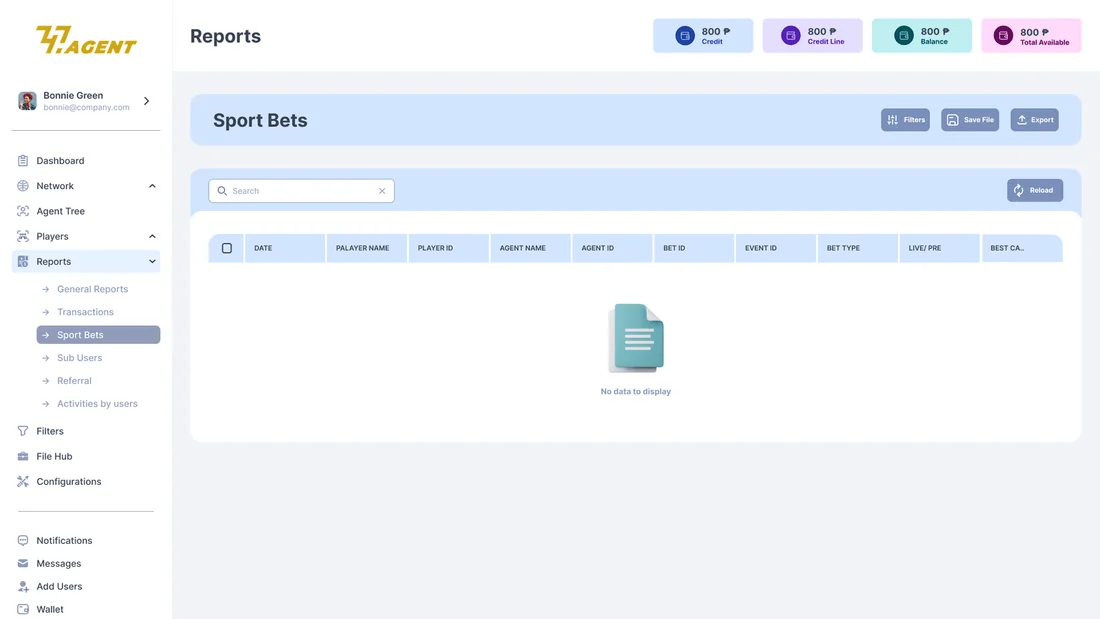Open the Dashboard page link
1100x619 pixels.
point(60,161)
